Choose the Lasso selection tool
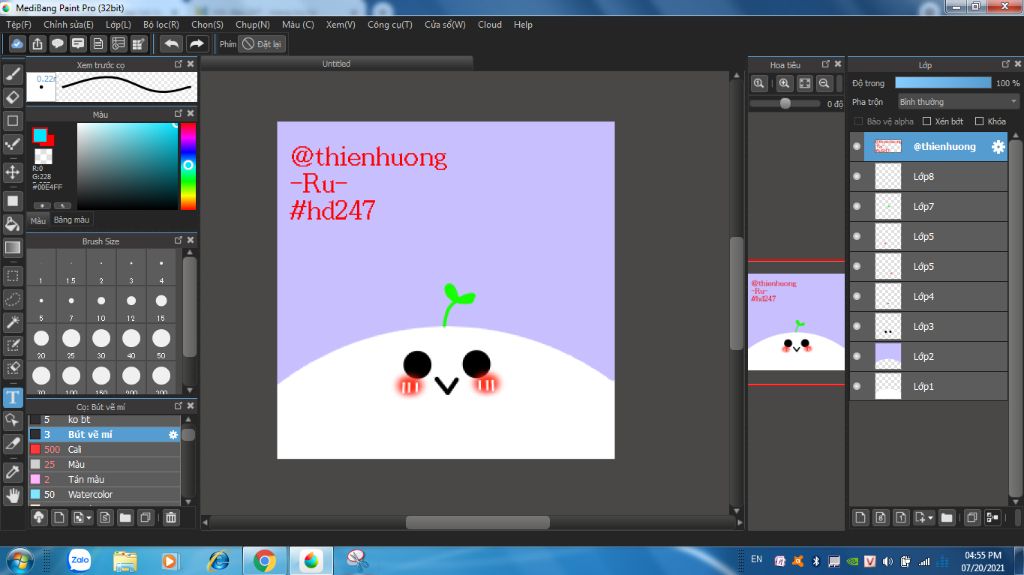 [12, 299]
